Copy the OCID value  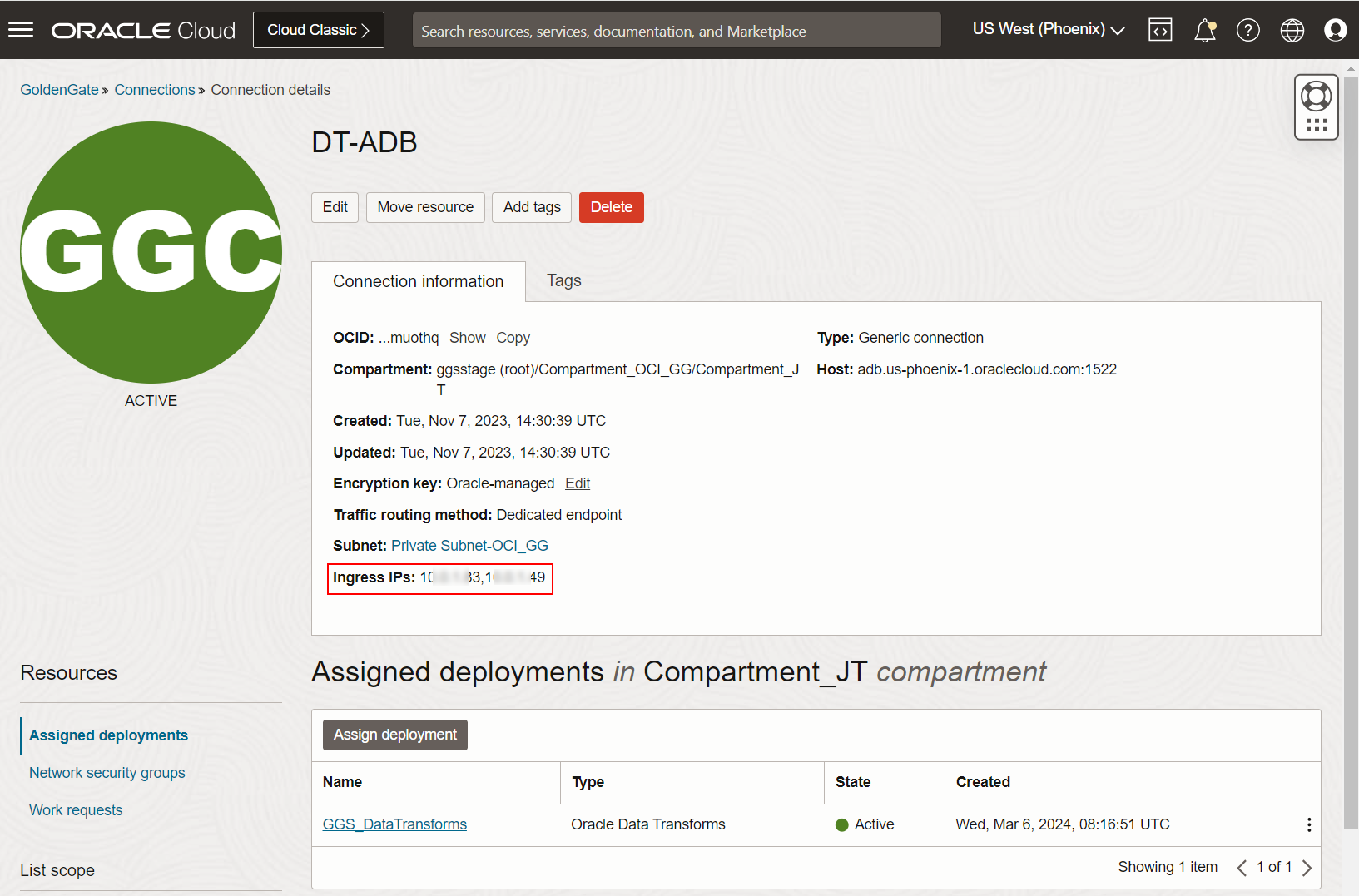pyautogui.click(x=513, y=338)
